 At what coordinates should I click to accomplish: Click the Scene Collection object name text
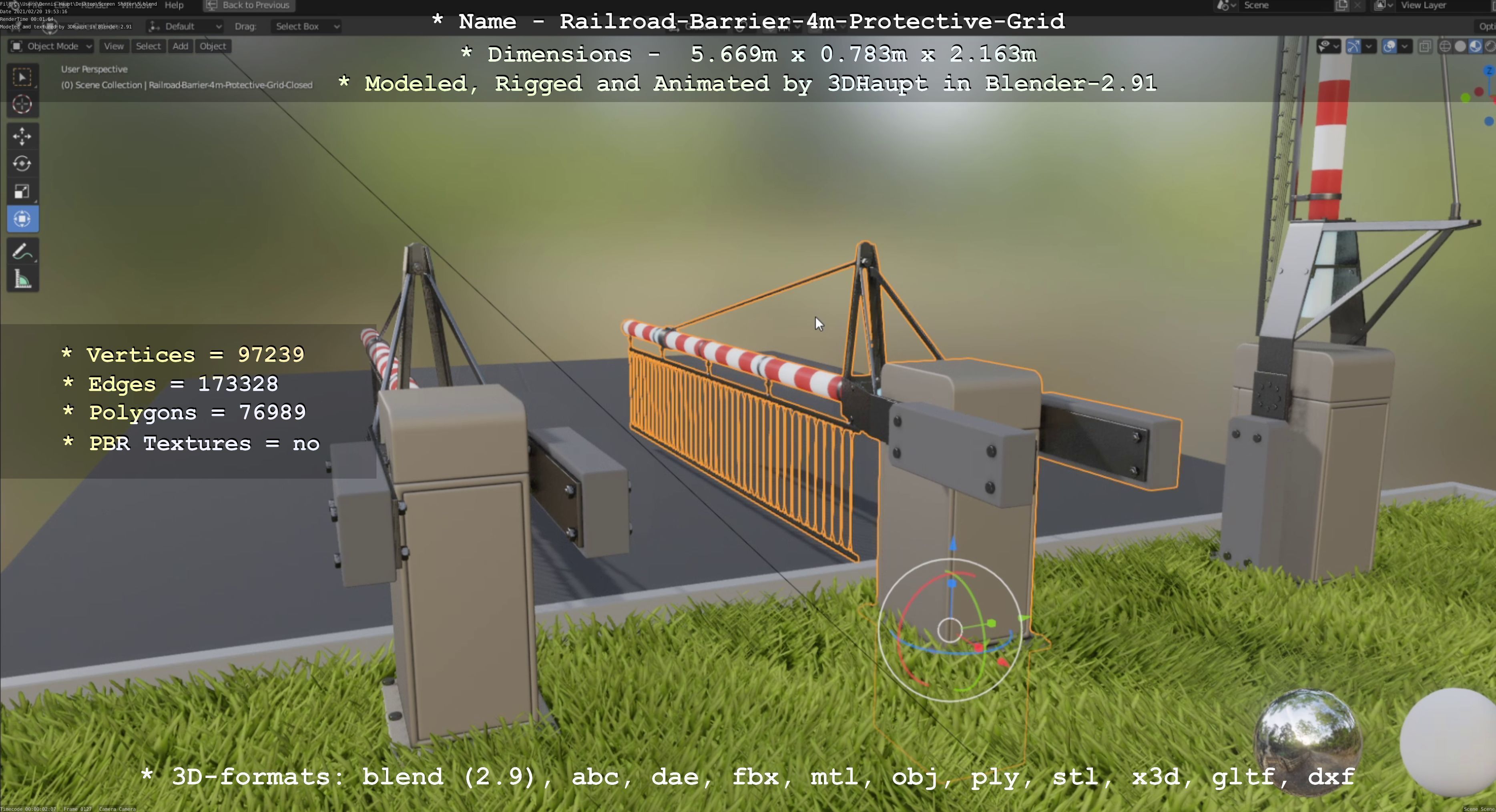click(x=187, y=85)
